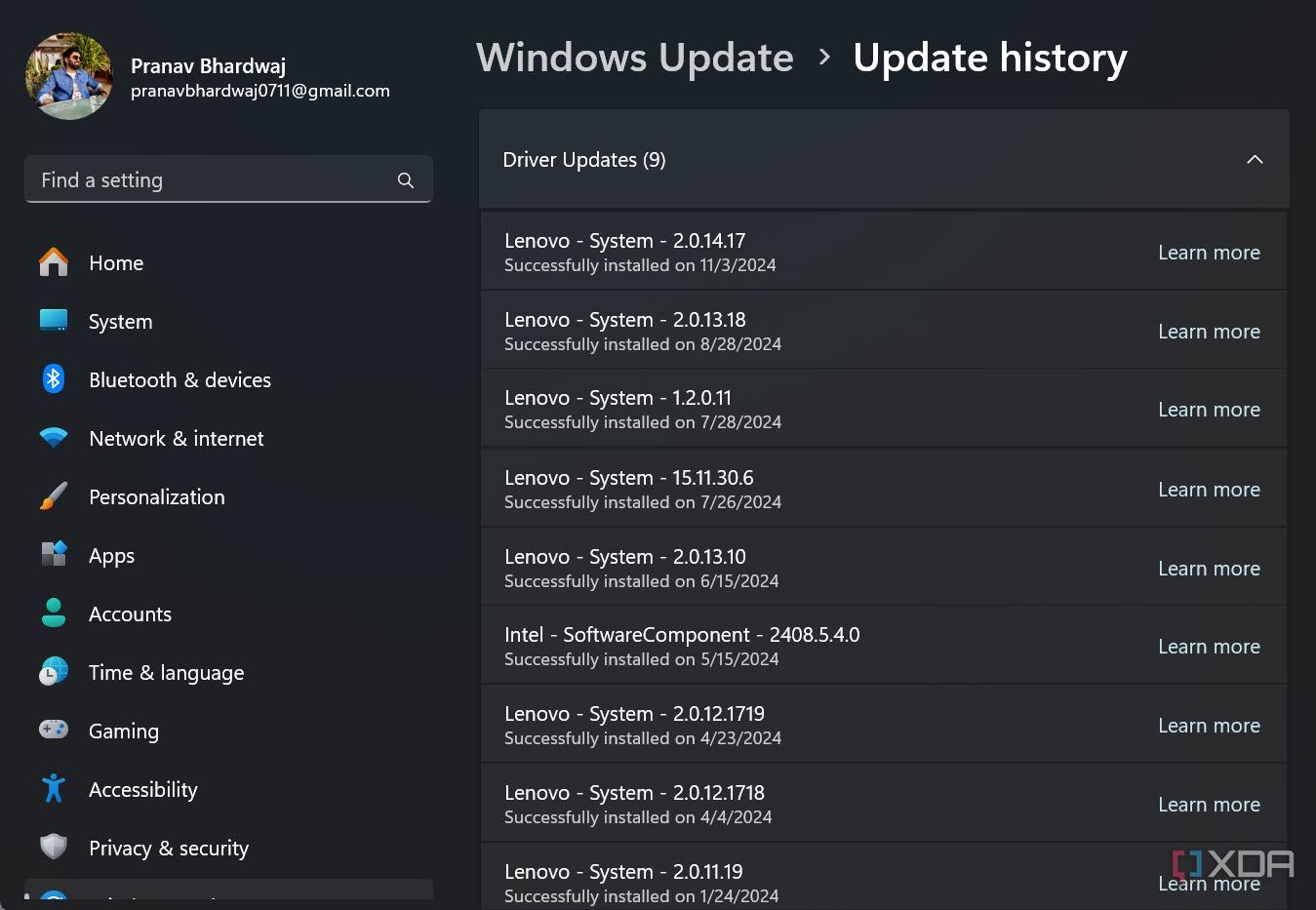1316x910 pixels.
Task: Learn more about Lenovo System 1.2.0.11
Action: point(1209,410)
